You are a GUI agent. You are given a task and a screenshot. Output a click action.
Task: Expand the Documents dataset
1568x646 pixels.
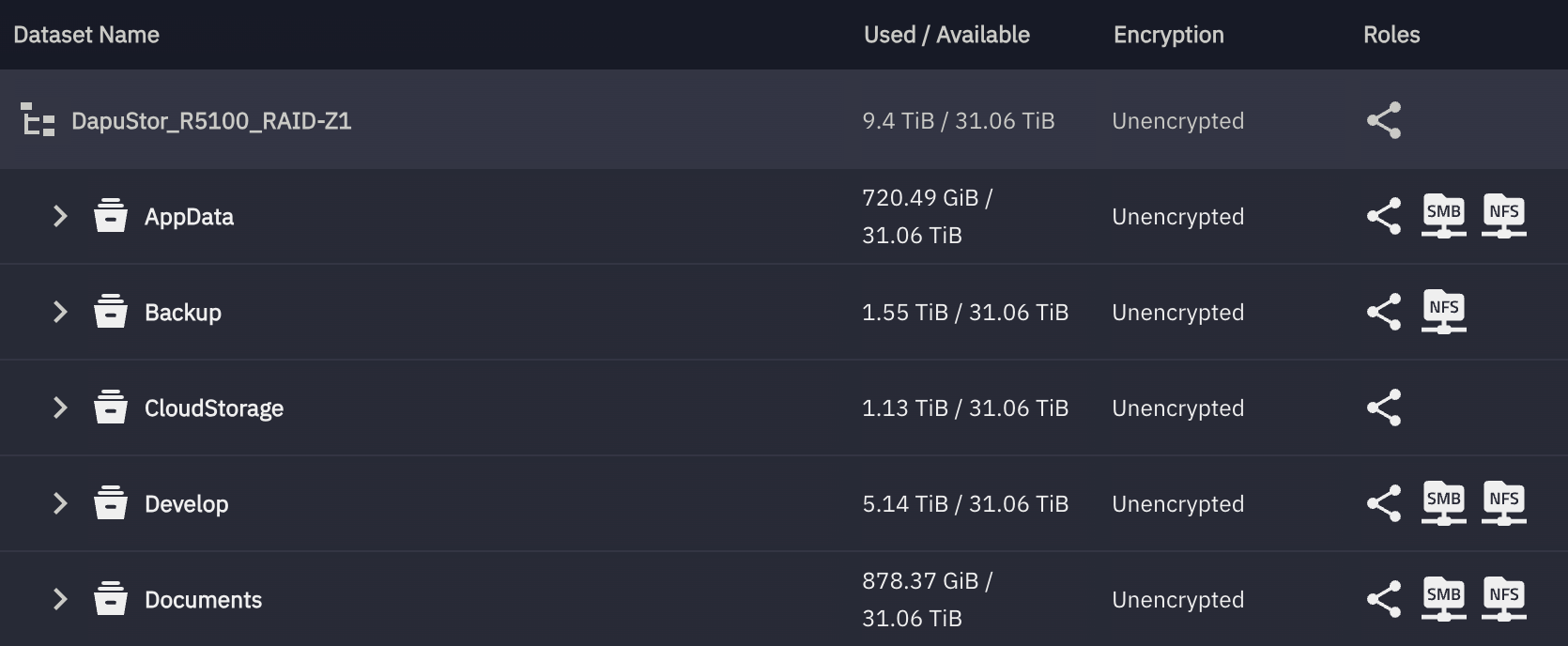coord(60,599)
